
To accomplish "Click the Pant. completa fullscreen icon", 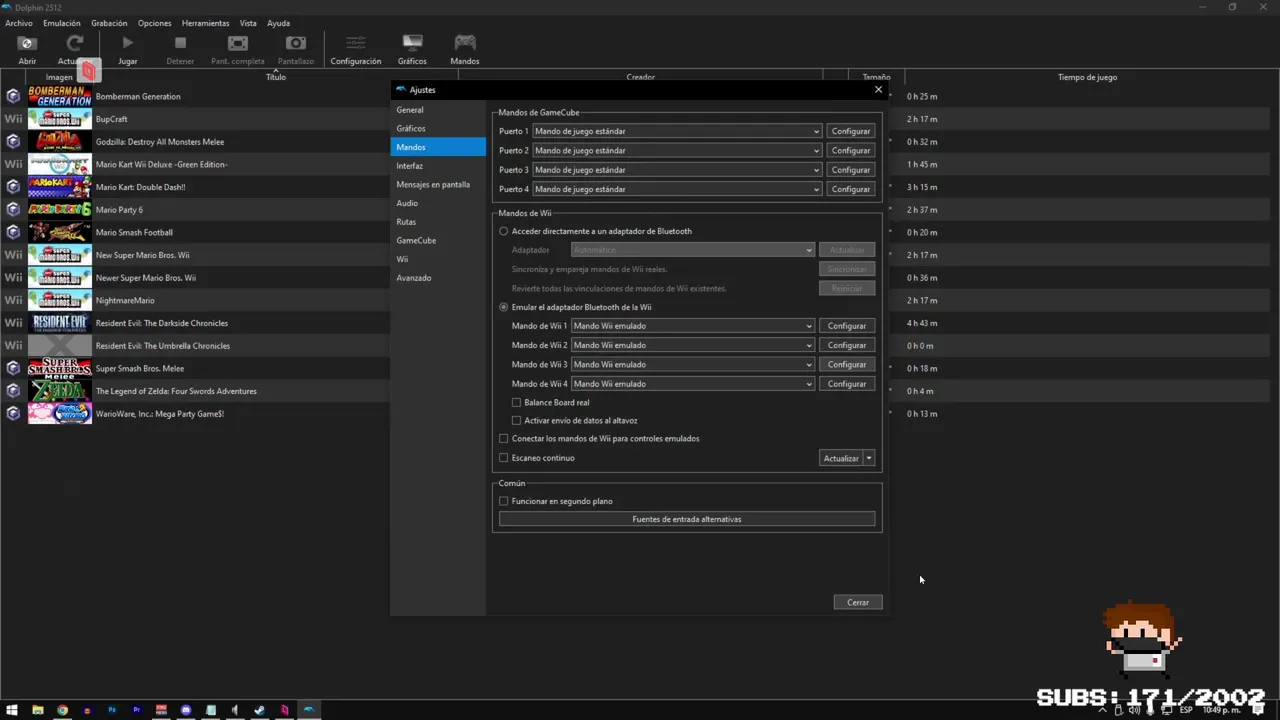I will tap(237, 43).
